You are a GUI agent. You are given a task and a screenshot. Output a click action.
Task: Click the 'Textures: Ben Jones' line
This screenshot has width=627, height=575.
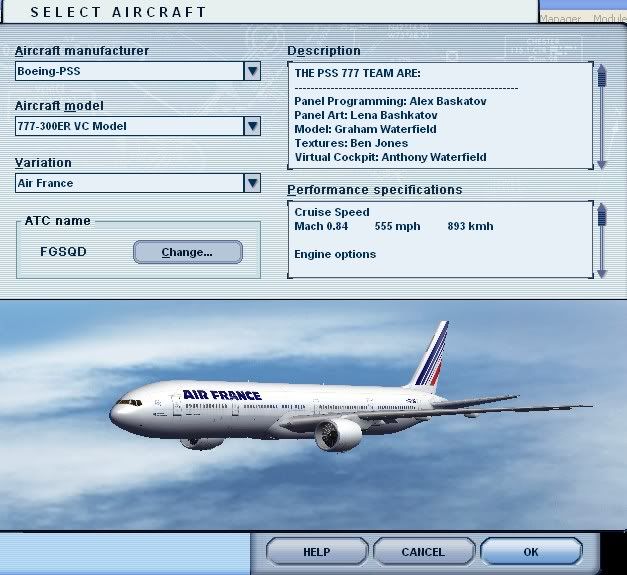(351, 143)
